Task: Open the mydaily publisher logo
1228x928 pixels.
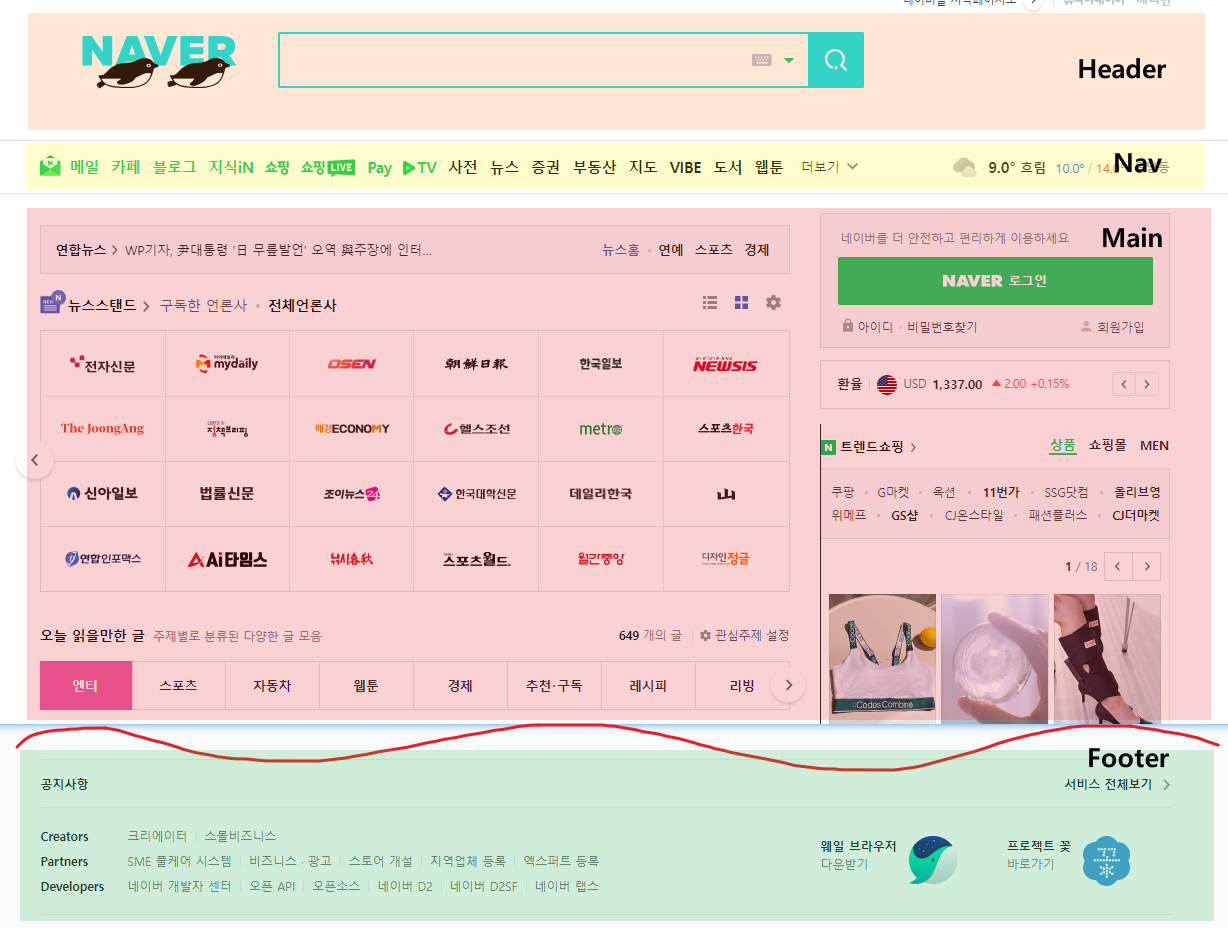Action: (227, 364)
